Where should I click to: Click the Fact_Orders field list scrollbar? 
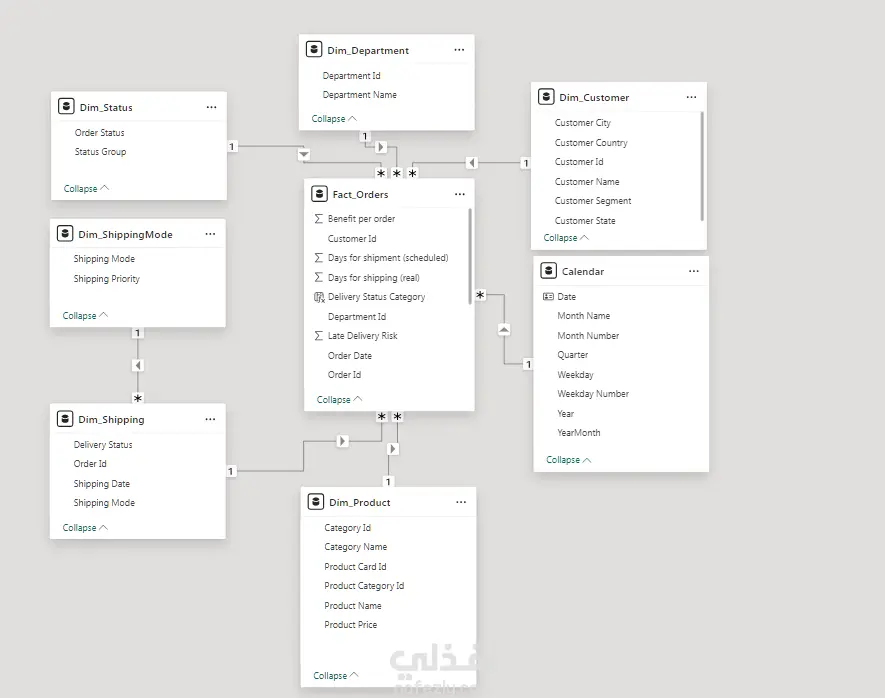pos(470,255)
